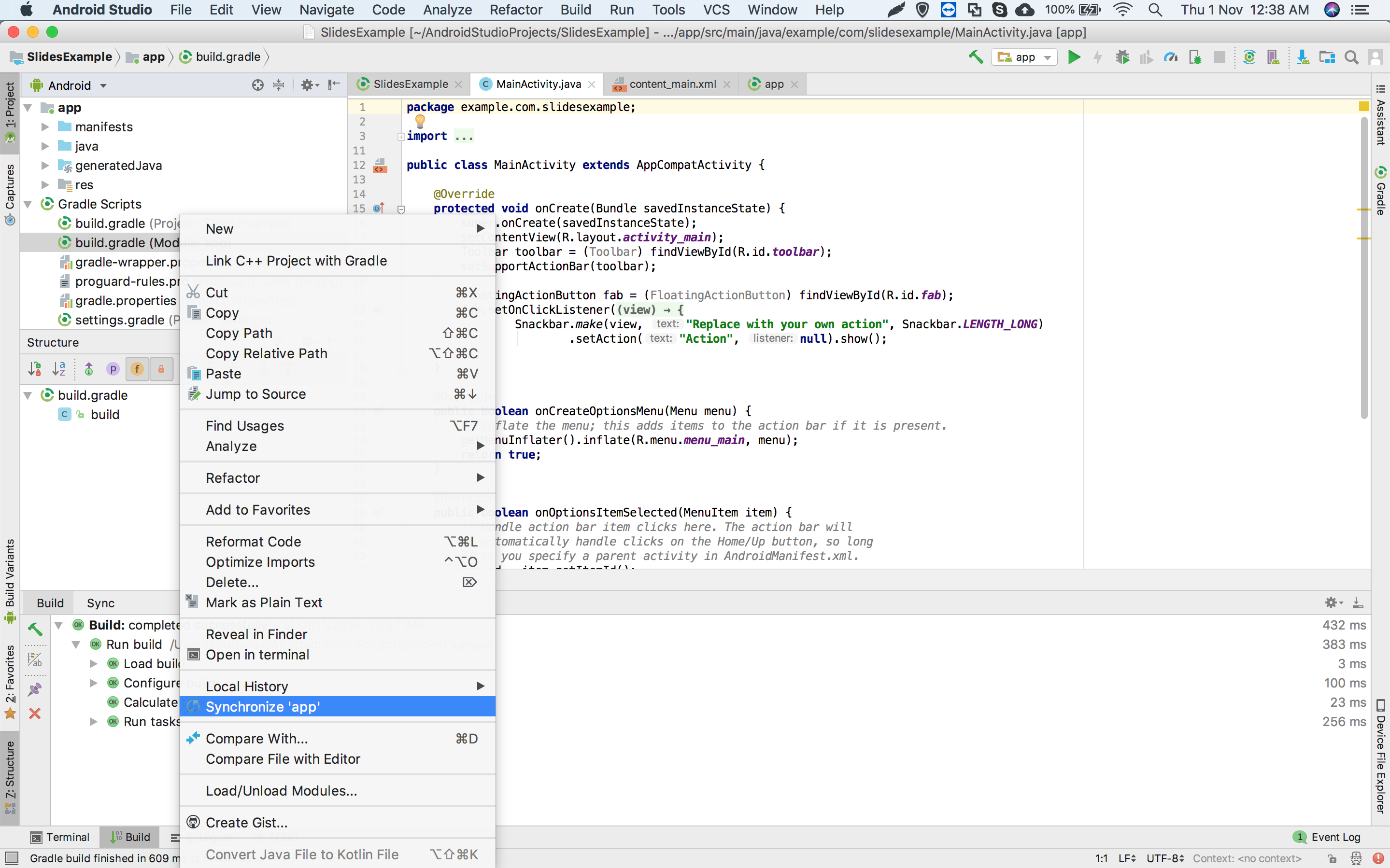Select Synchronize 'app' from context menu
This screenshot has width=1390, height=868.
pos(337,707)
